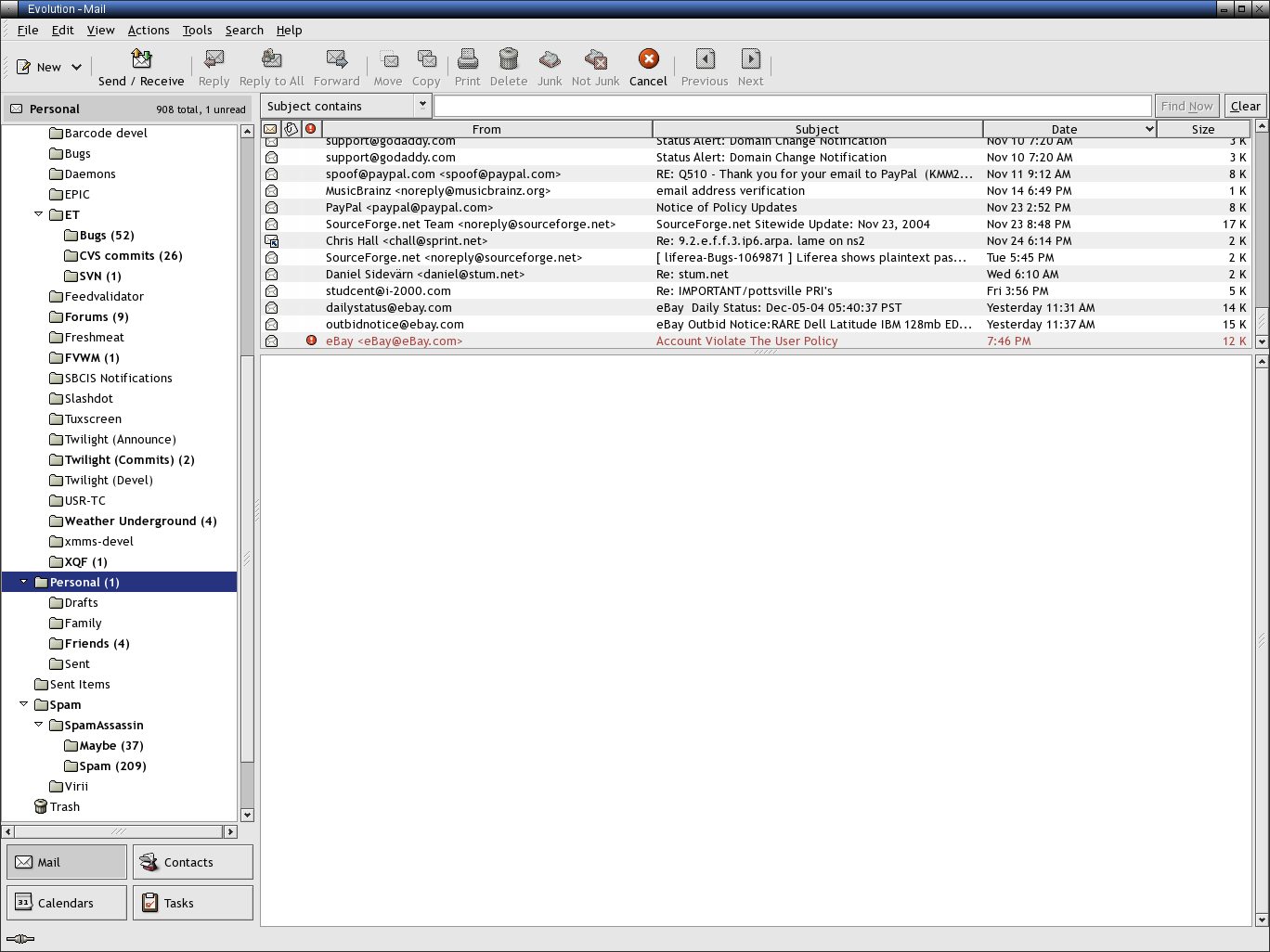1270x952 pixels.
Task: Click the Trash folder icon
Action: pyautogui.click(x=41, y=806)
